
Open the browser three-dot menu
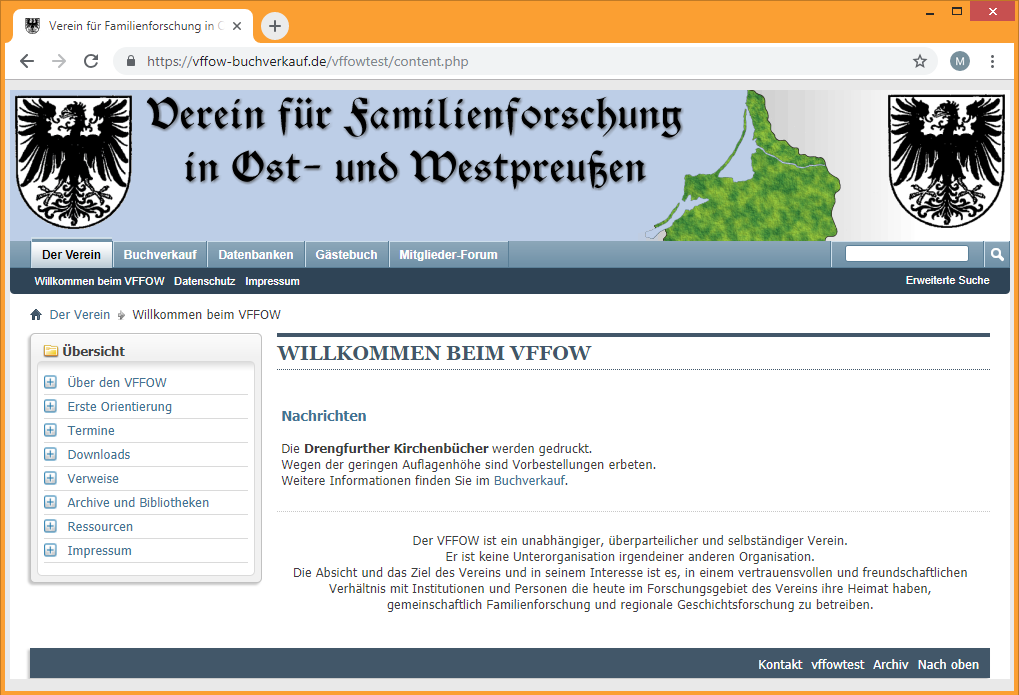point(993,61)
